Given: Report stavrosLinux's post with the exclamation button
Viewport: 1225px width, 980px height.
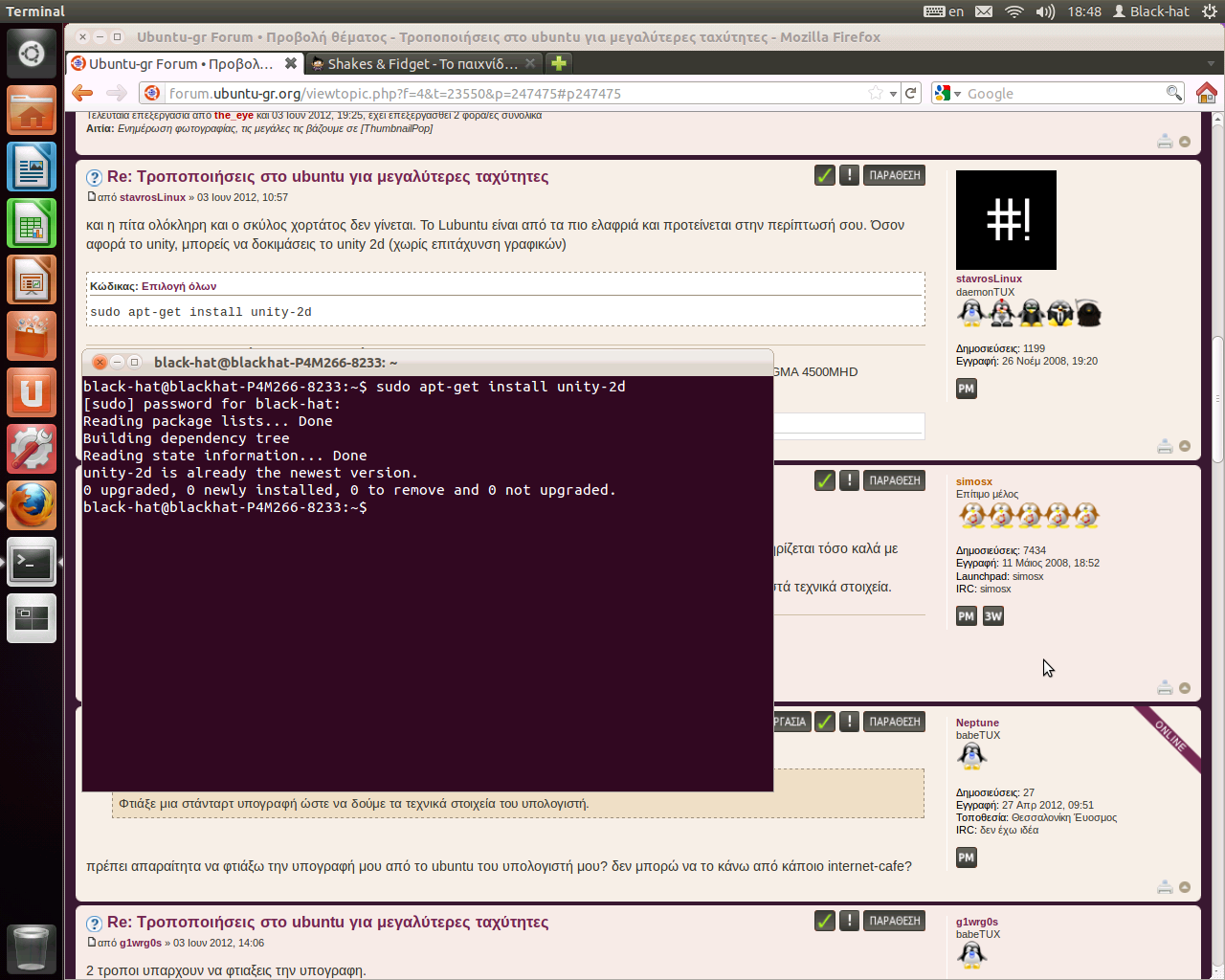Looking at the screenshot, I should [x=849, y=175].
